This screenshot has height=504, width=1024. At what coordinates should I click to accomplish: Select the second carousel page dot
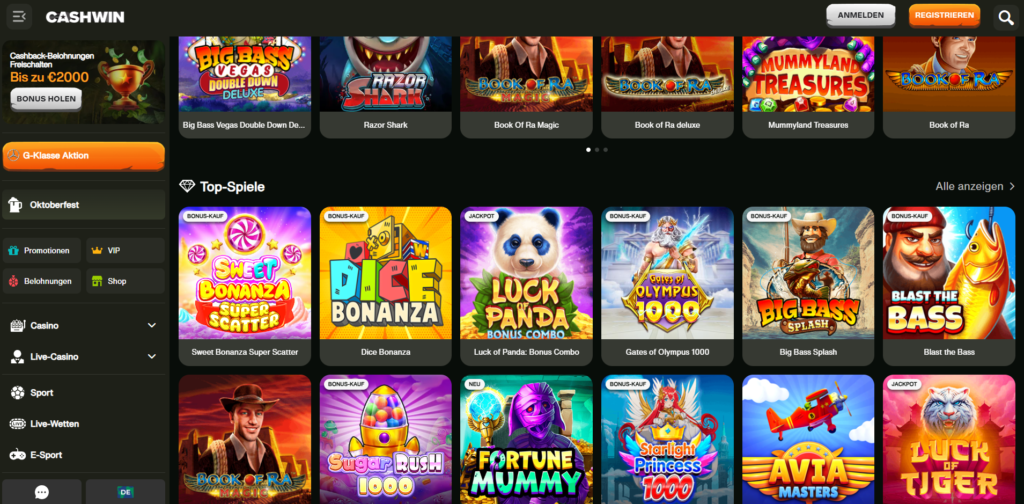click(x=597, y=150)
